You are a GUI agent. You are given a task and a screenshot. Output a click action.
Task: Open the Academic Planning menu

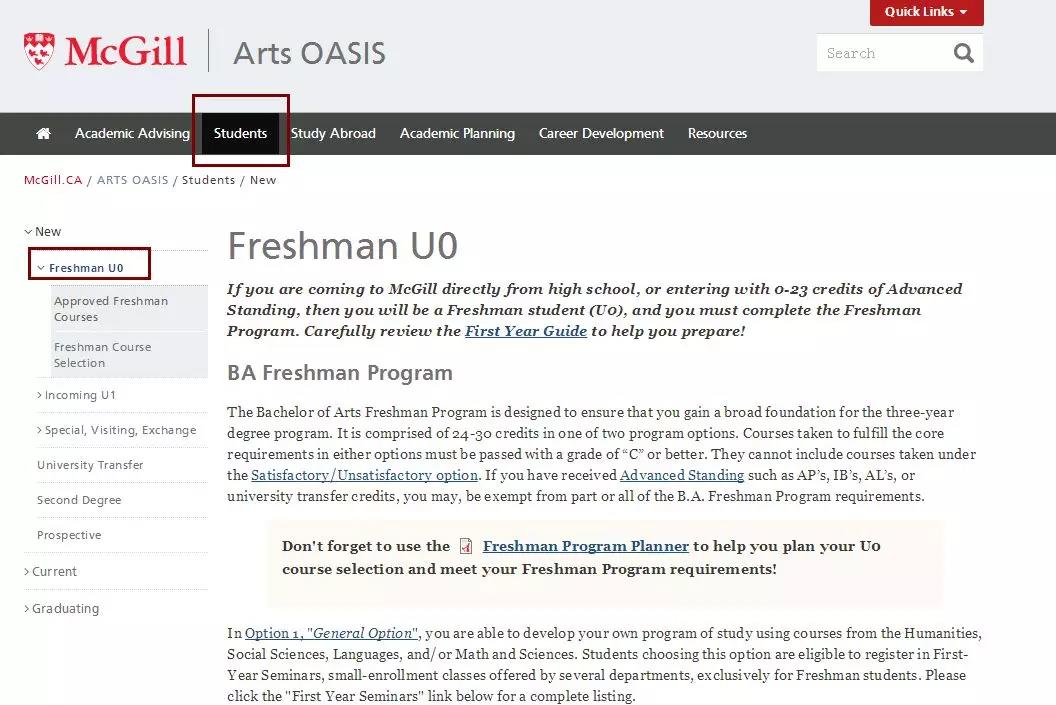[x=457, y=133]
